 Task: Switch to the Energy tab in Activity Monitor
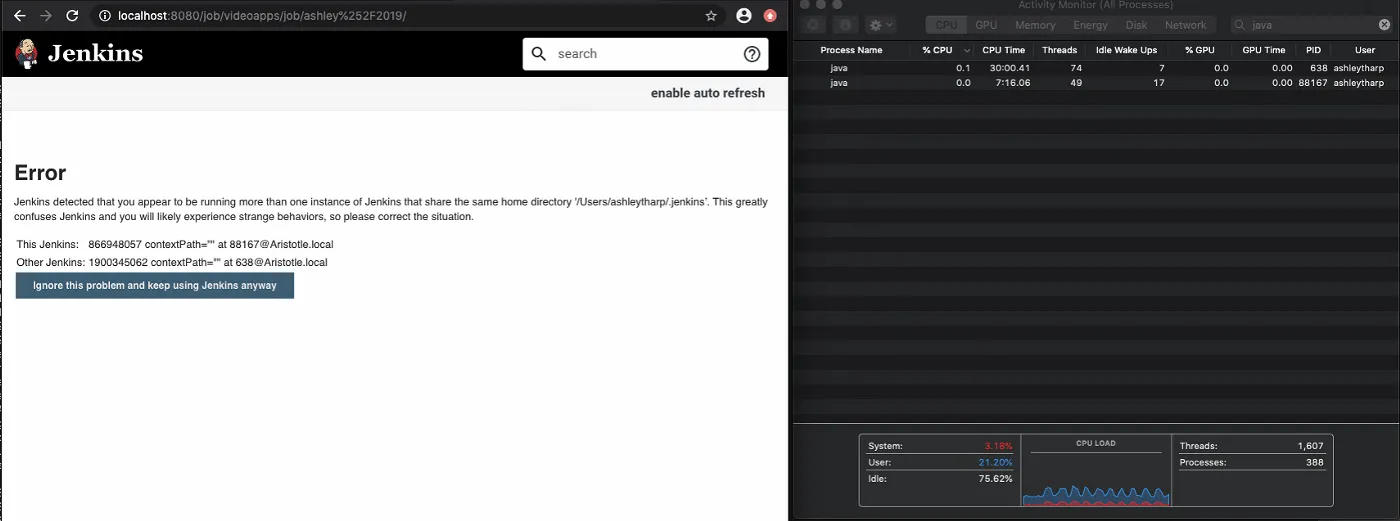coord(1090,25)
